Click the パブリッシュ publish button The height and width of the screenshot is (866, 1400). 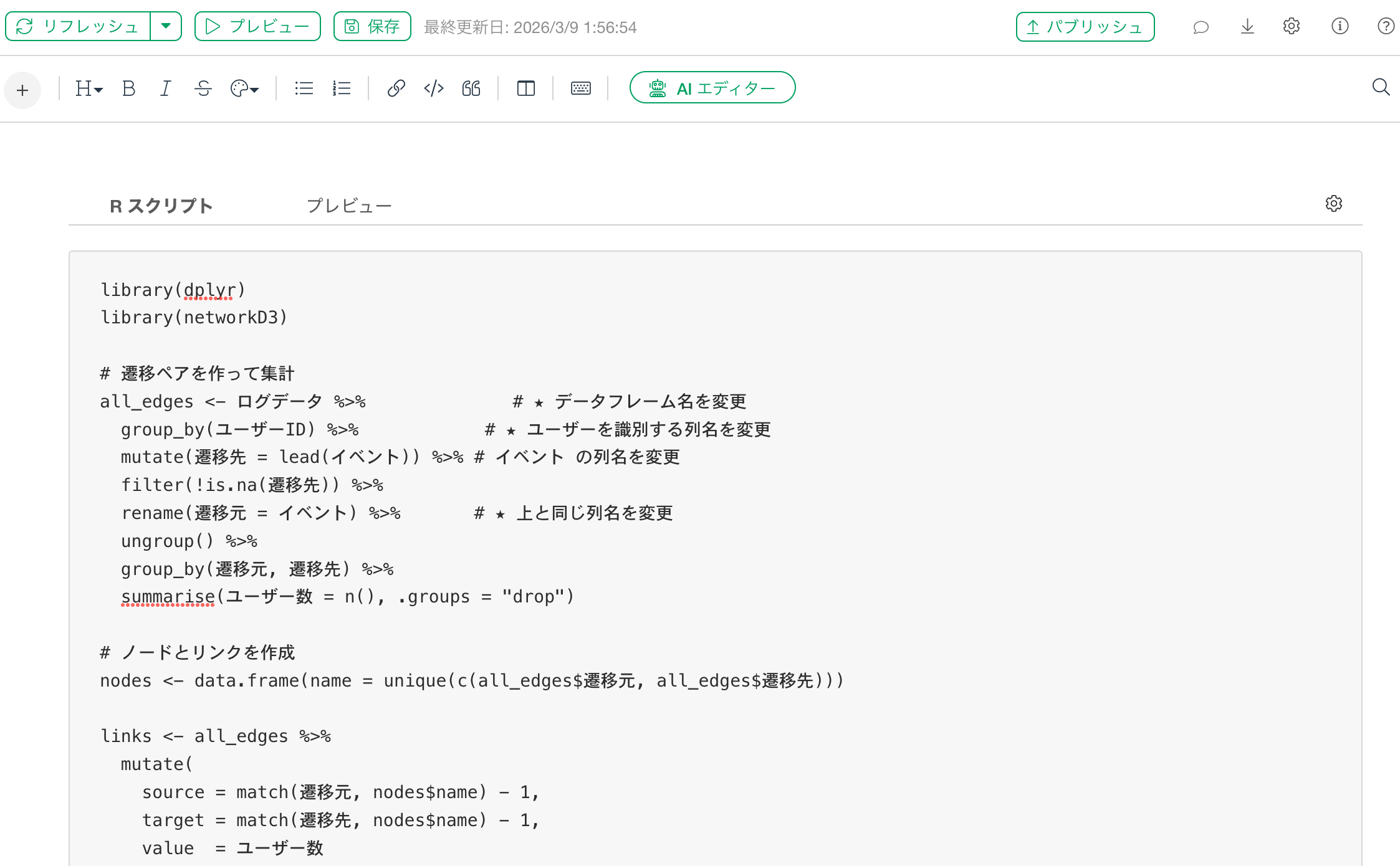[x=1085, y=27]
